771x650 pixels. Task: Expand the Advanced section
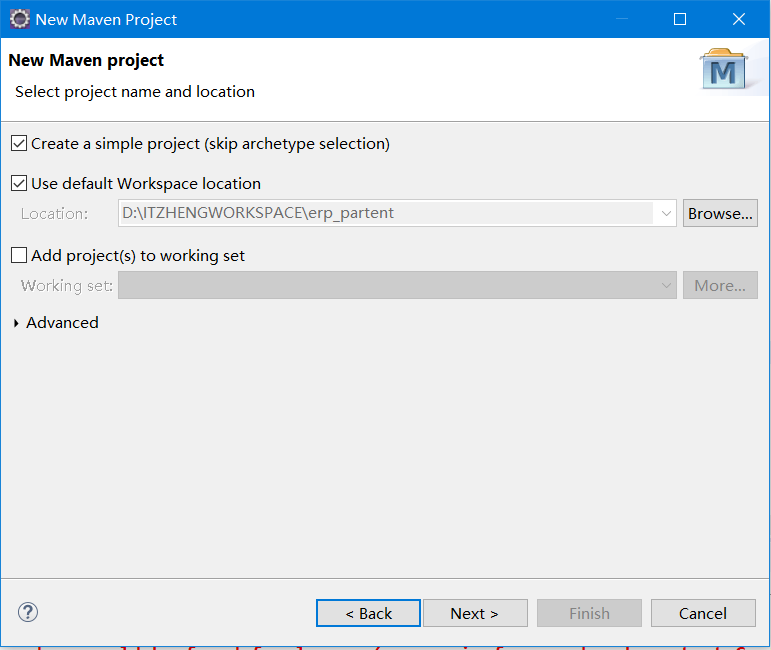[16, 323]
